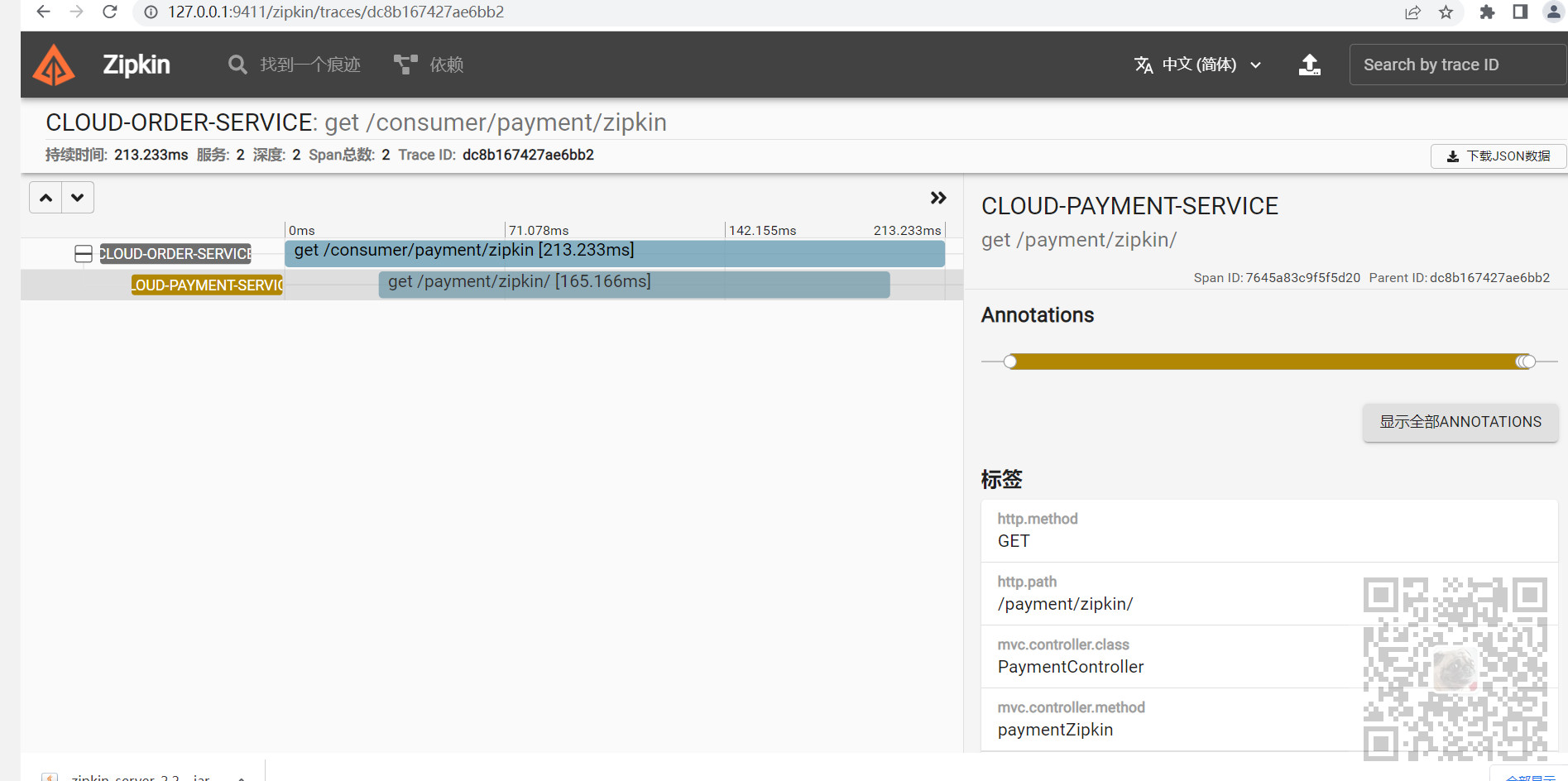Open the browser extensions puzzle icon
The image size is (1568, 781).
[x=1487, y=12]
